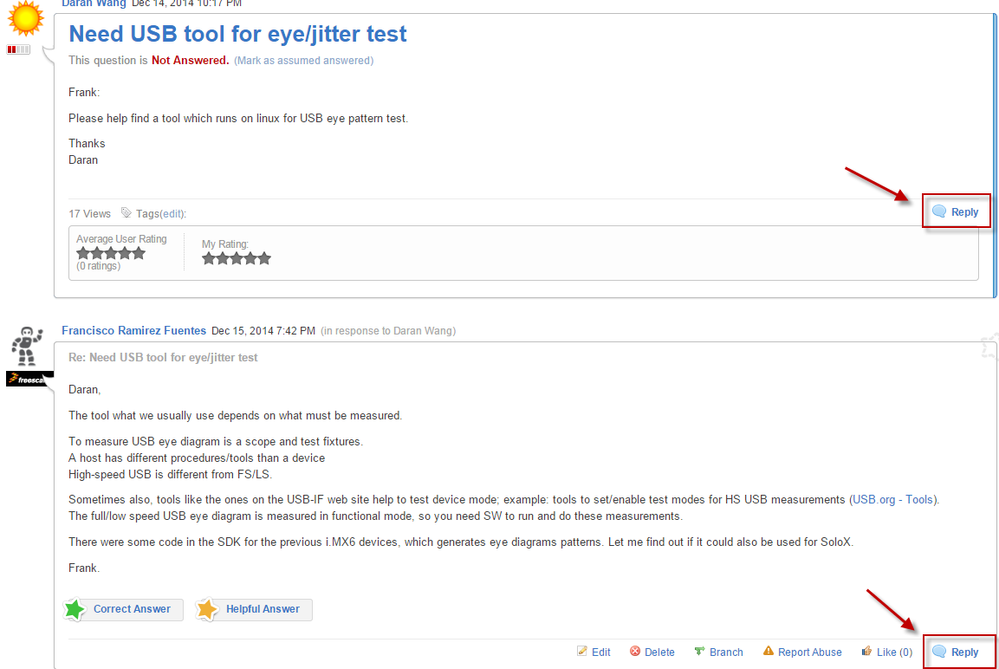
Task: Reply to the original question post
Action: click(956, 212)
